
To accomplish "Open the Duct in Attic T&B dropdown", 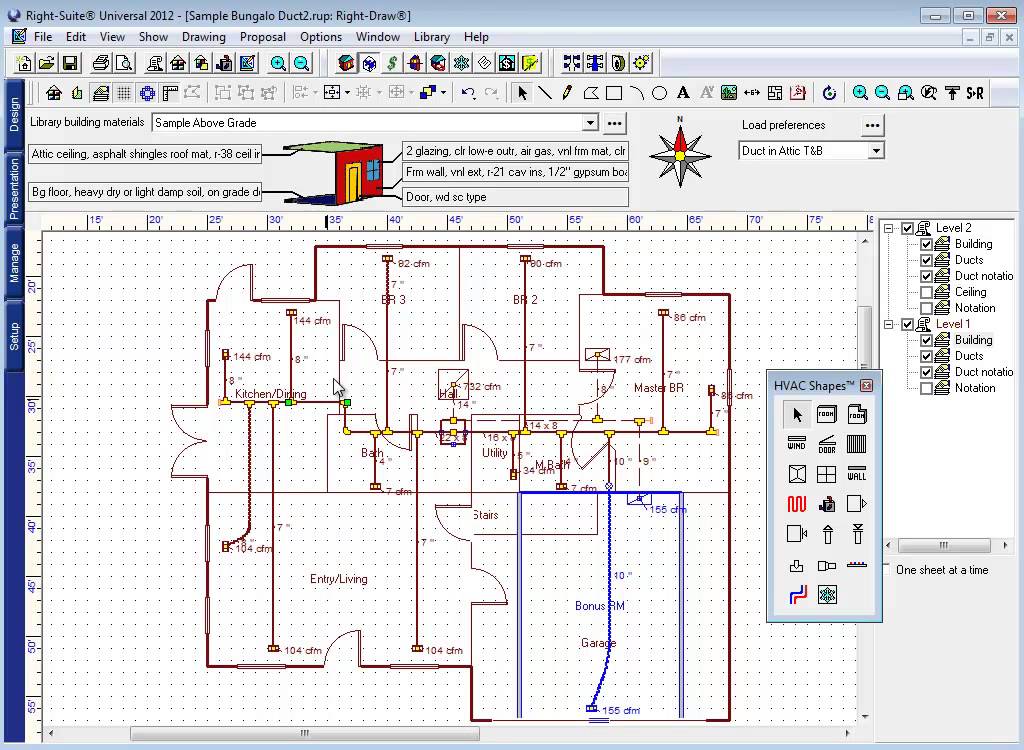I will click(x=876, y=151).
